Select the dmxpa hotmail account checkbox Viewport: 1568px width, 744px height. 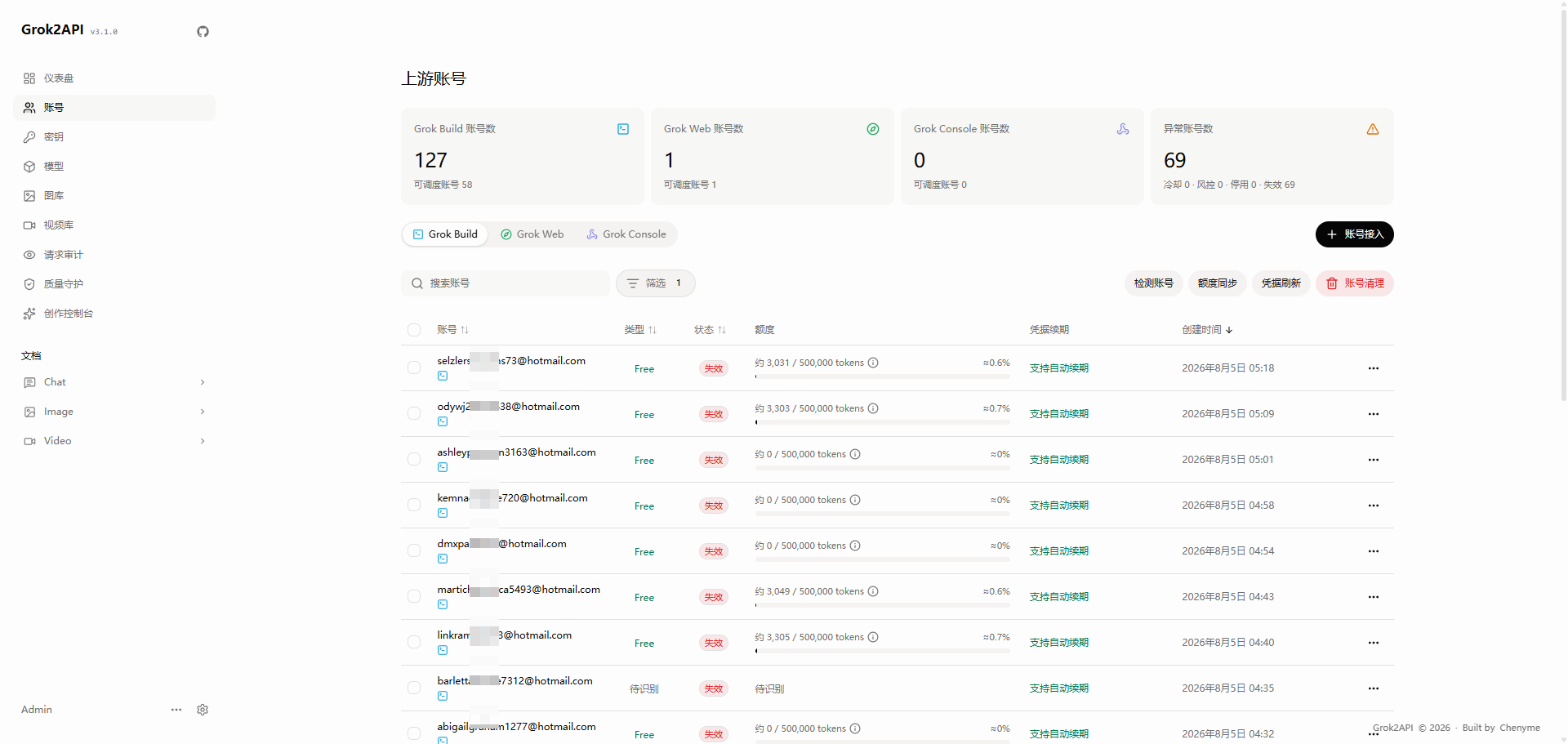[414, 551]
